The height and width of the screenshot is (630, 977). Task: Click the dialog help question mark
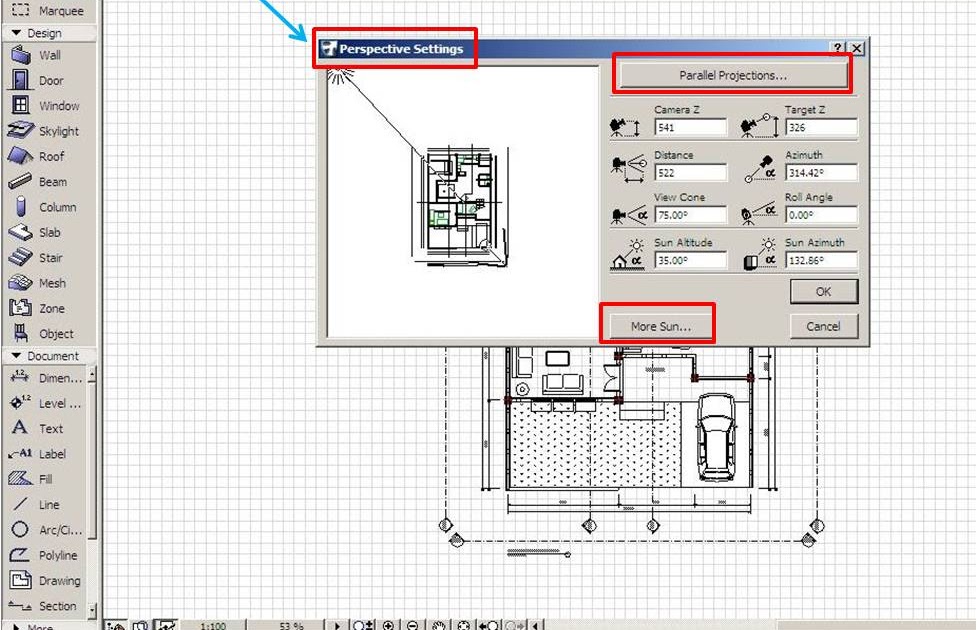coord(838,47)
